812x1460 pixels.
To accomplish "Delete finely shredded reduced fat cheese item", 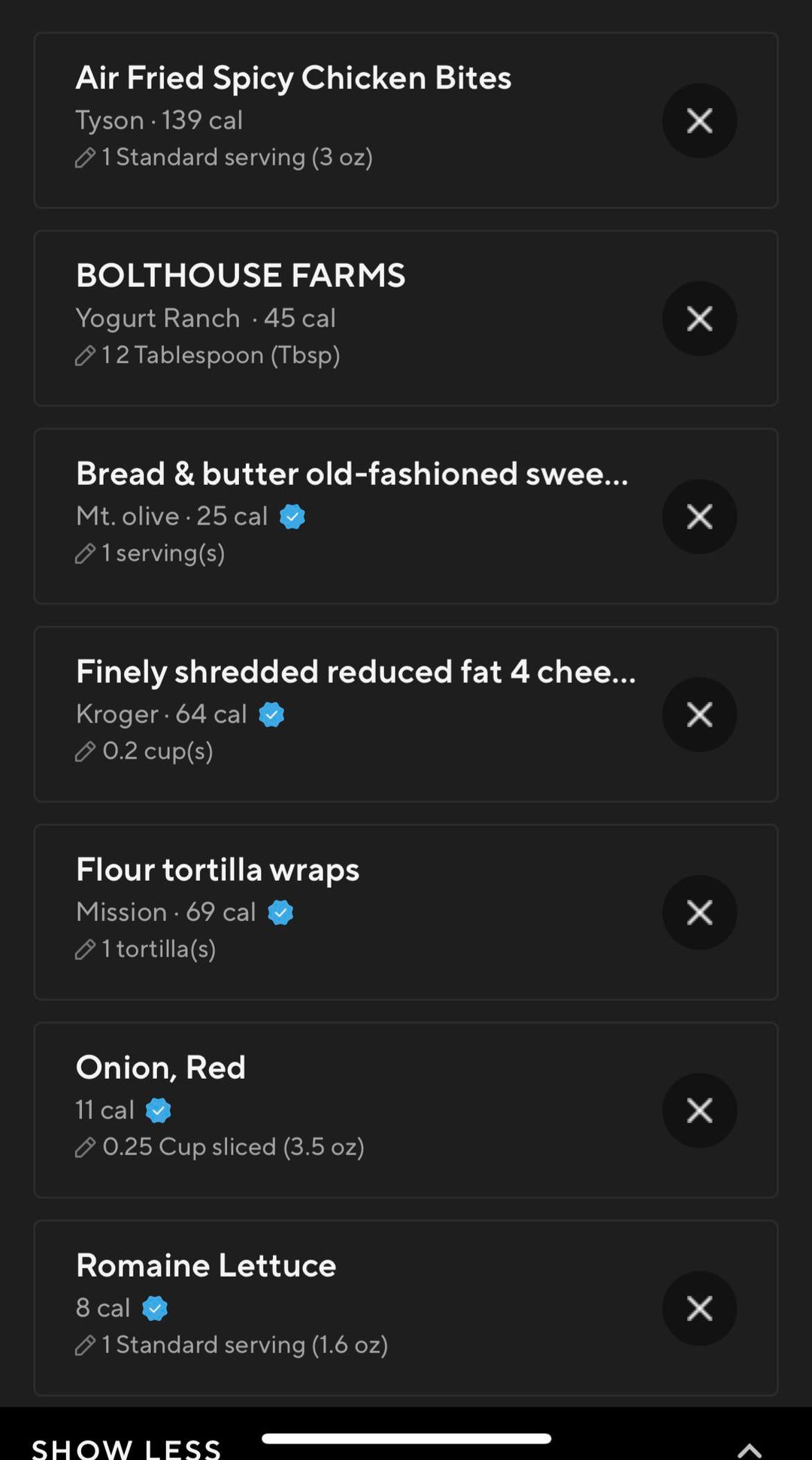I will tap(699, 714).
